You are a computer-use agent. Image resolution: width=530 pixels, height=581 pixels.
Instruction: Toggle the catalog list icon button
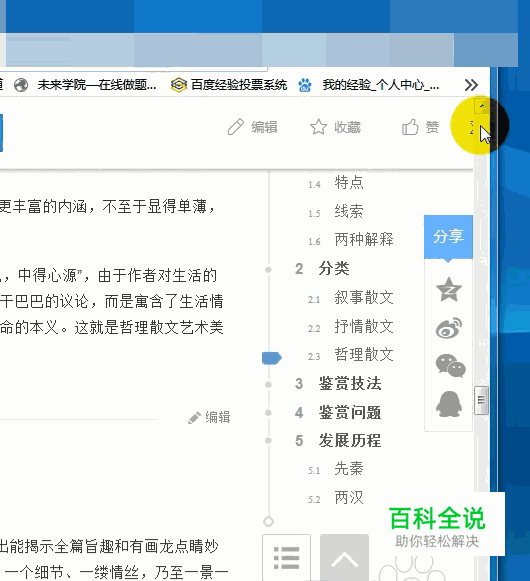point(286,557)
